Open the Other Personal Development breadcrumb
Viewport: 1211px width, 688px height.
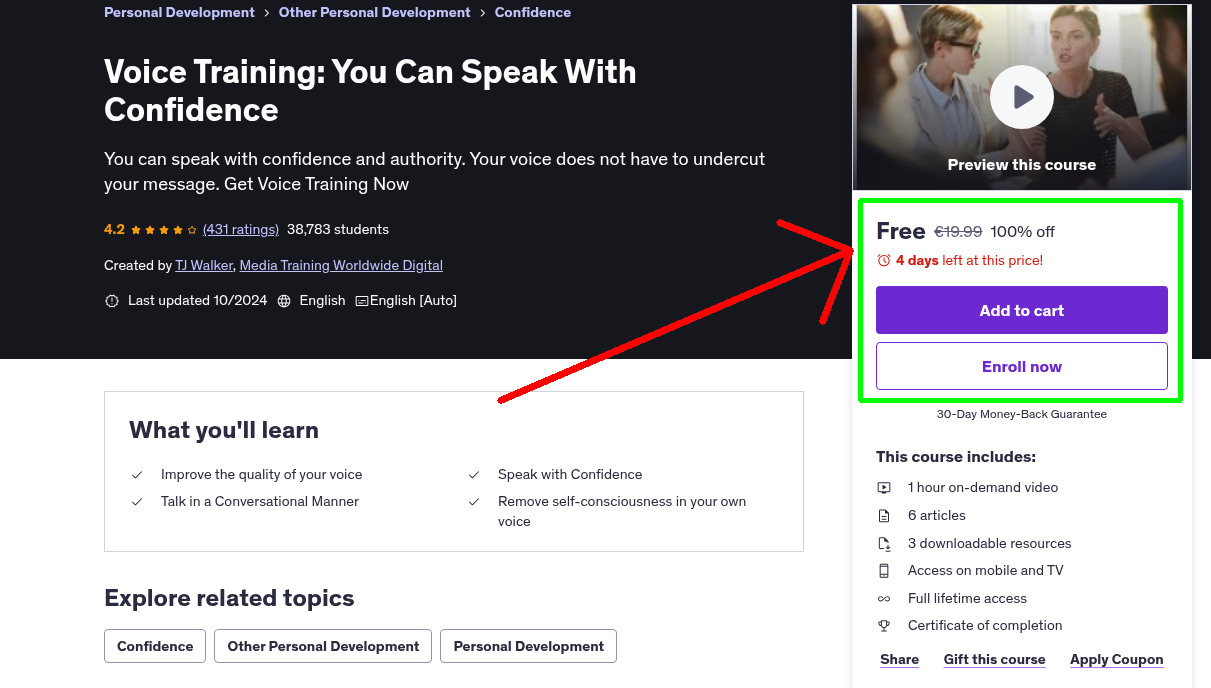pos(374,13)
